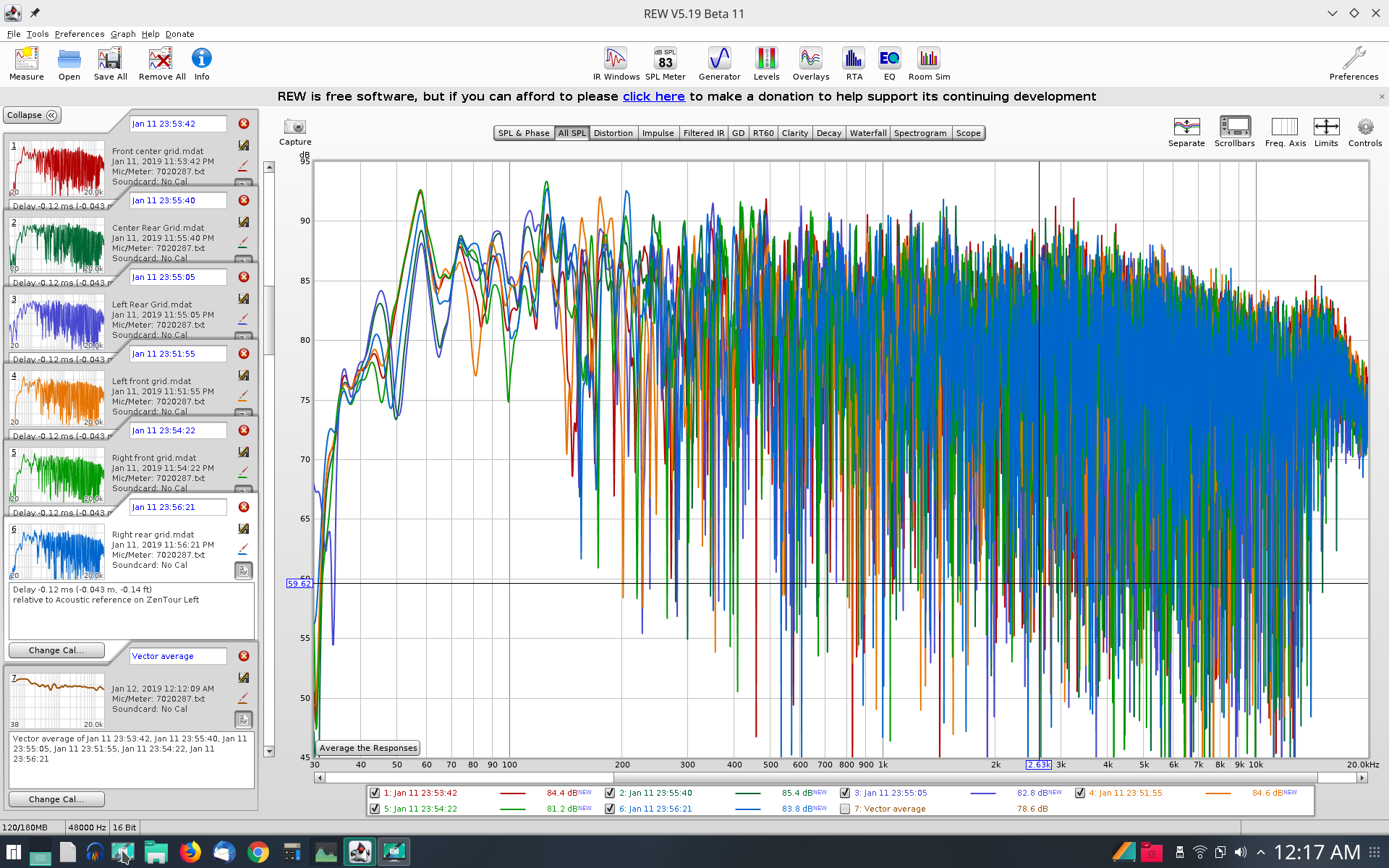This screenshot has width=1389, height=868.
Task: Click Average the Responses button
Action: tap(368, 748)
